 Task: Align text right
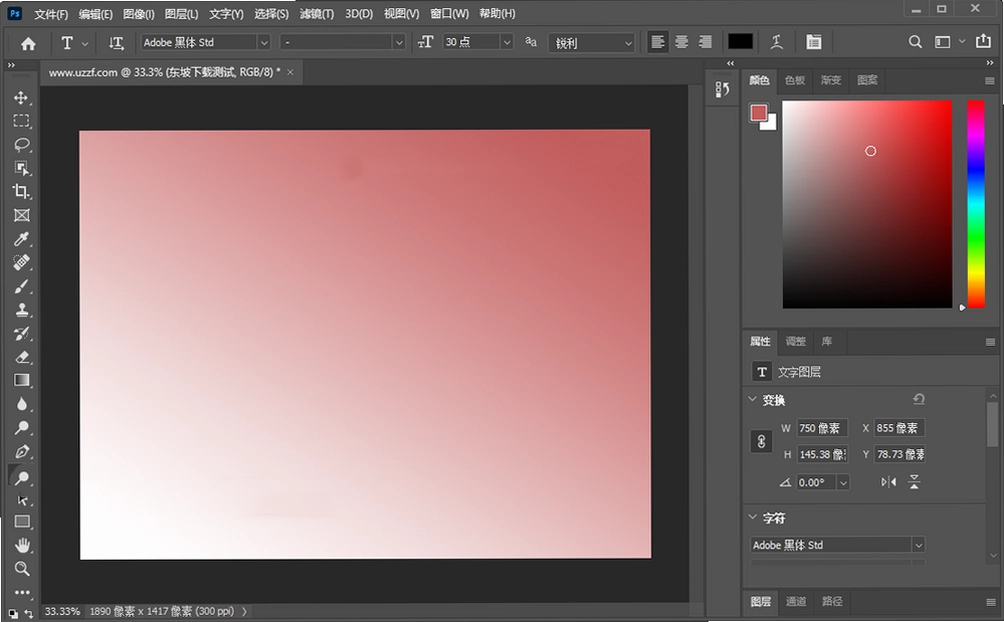705,42
